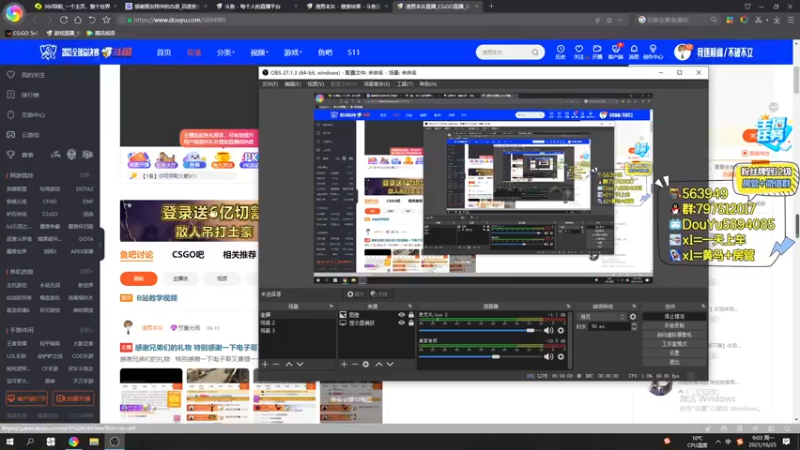Open address bar dropdown chevron
The width and height of the screenshot is (800, 450).
coord(620,20)
